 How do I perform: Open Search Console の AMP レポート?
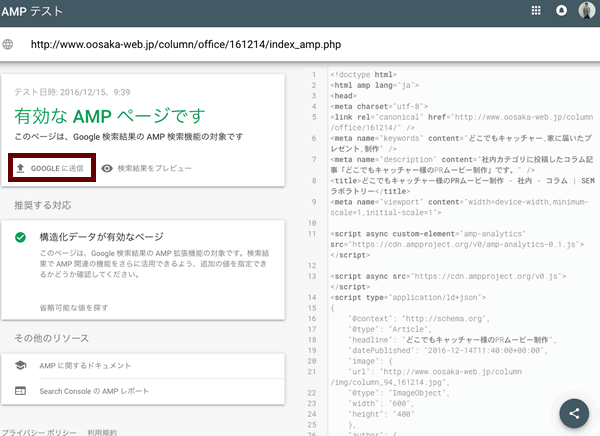[94, 391]
